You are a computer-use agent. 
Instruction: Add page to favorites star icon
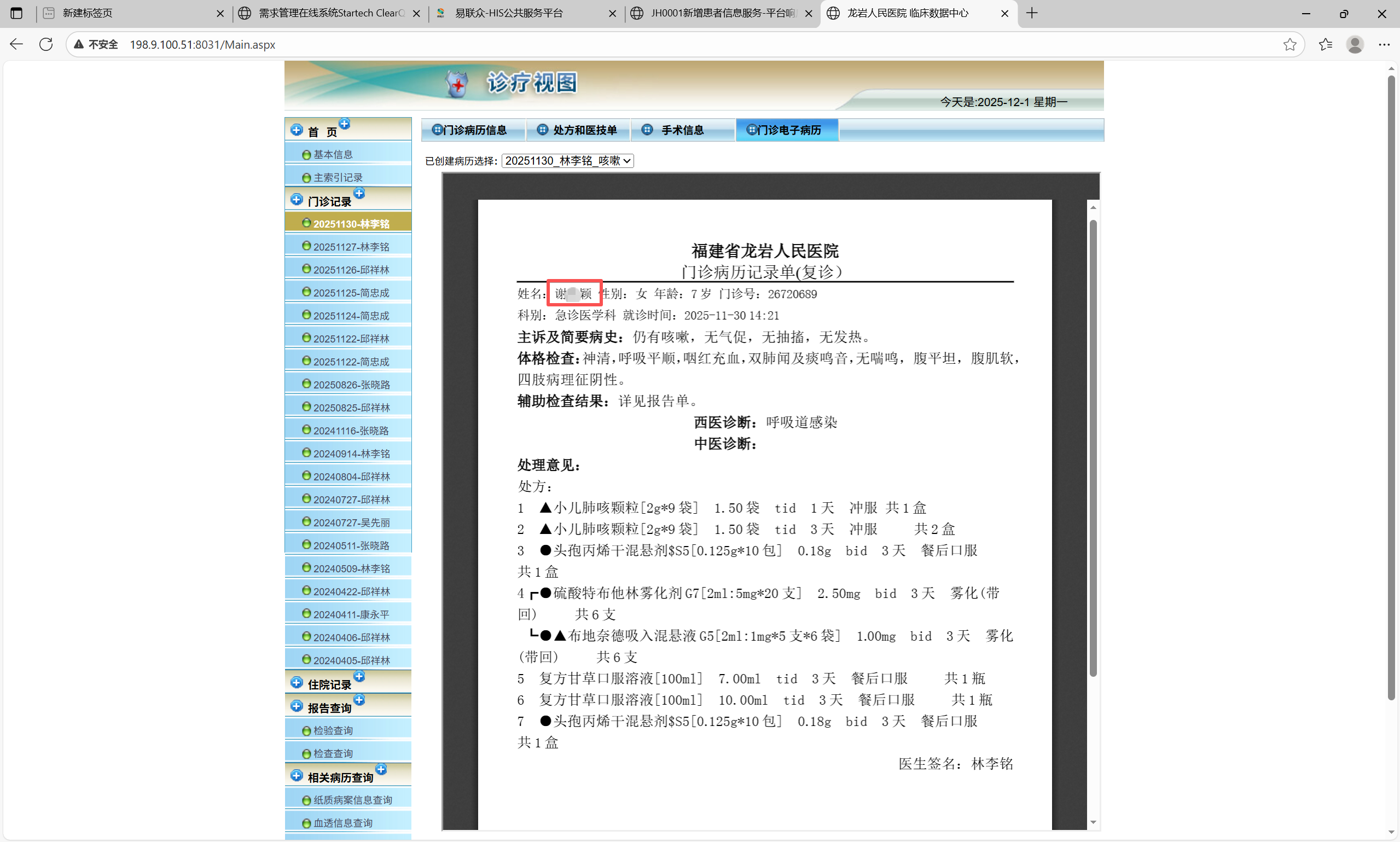pyautogui.click(x=1289, y=44)
